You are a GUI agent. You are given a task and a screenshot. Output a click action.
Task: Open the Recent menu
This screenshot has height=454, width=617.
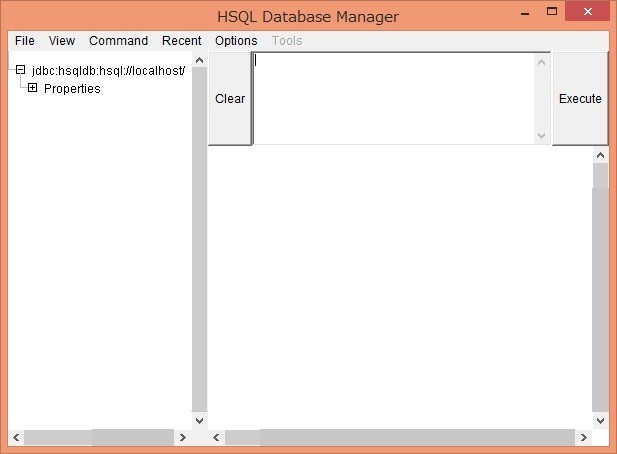pos(181,41)
